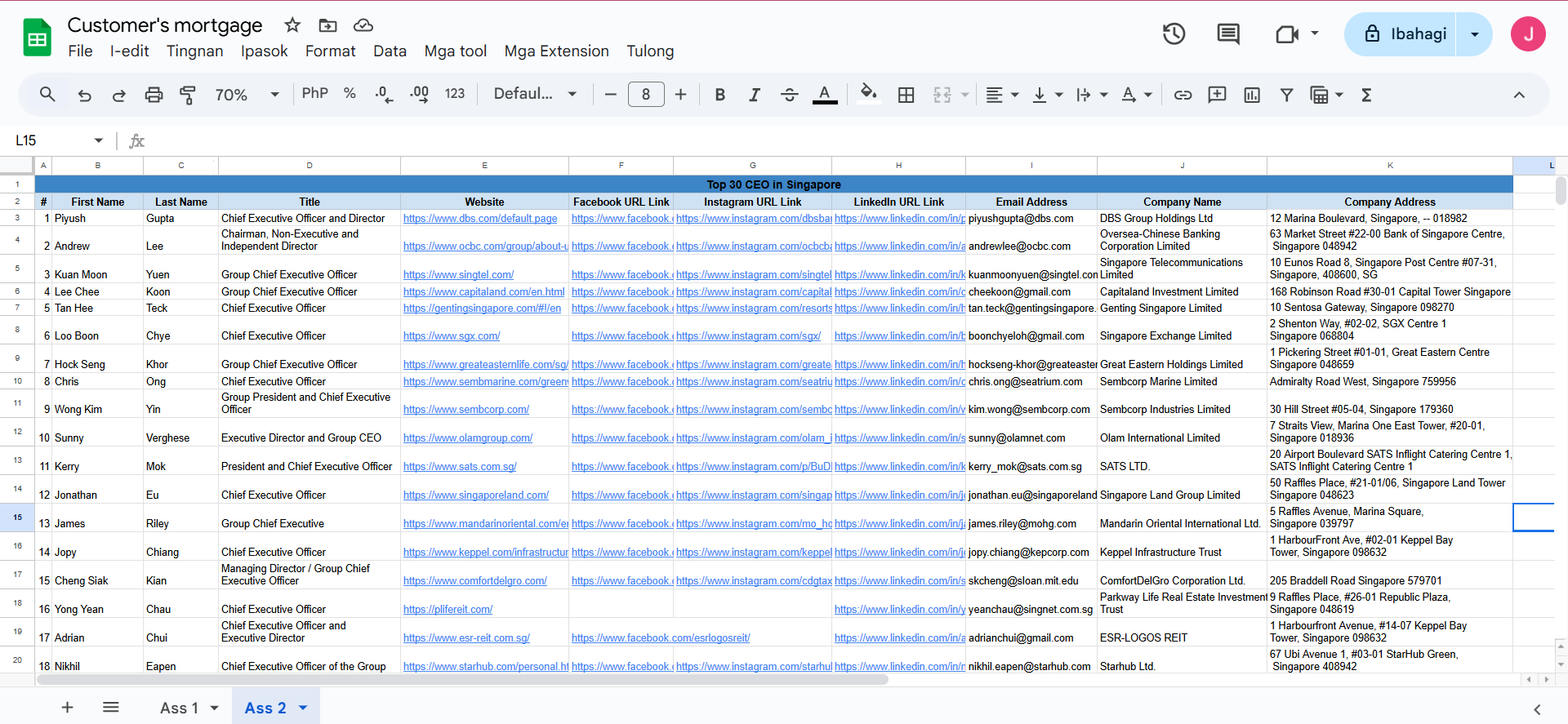Print the spreadsheet
The image size is (1568, 724).
(154, 95)
